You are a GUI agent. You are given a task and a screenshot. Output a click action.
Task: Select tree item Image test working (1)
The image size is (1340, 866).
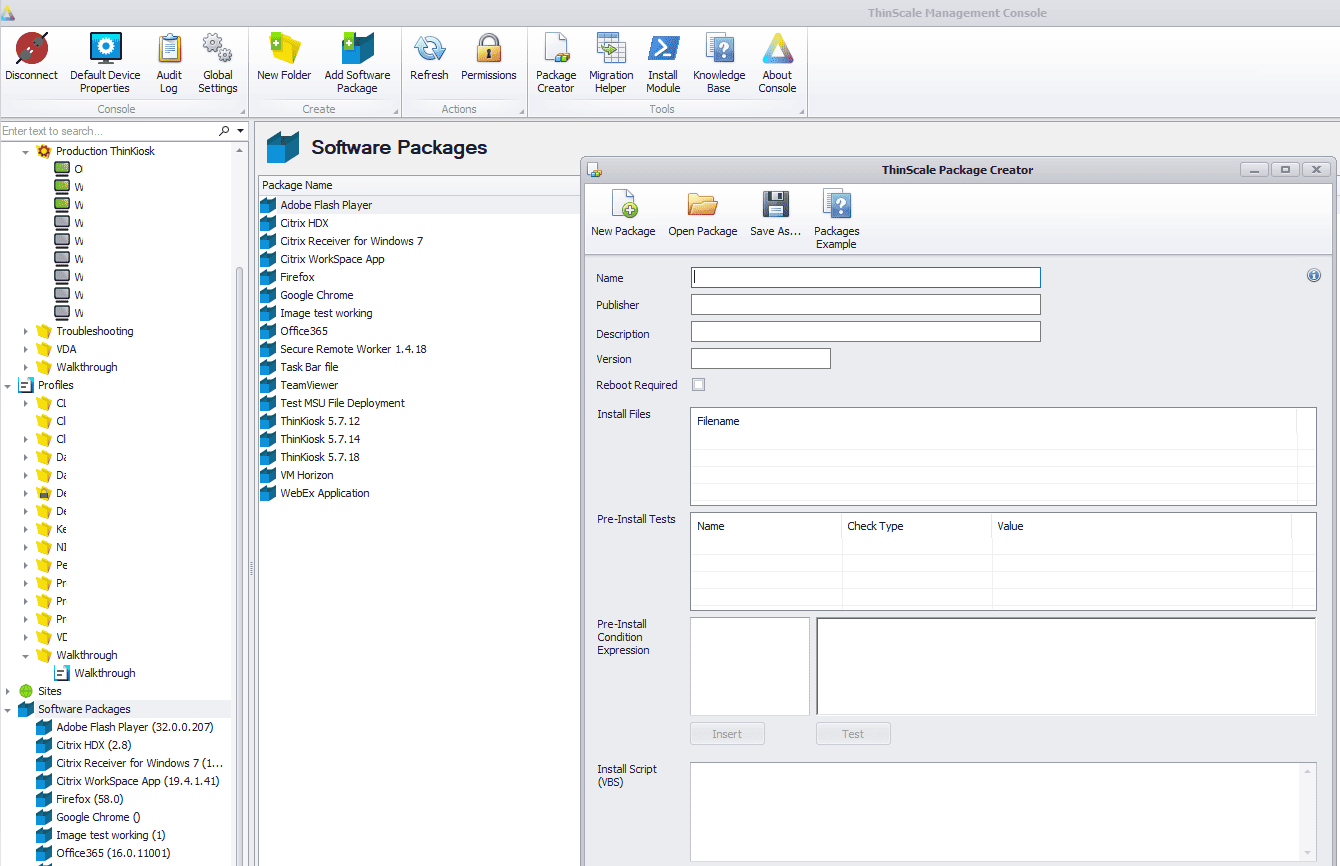tap(111, 835)
